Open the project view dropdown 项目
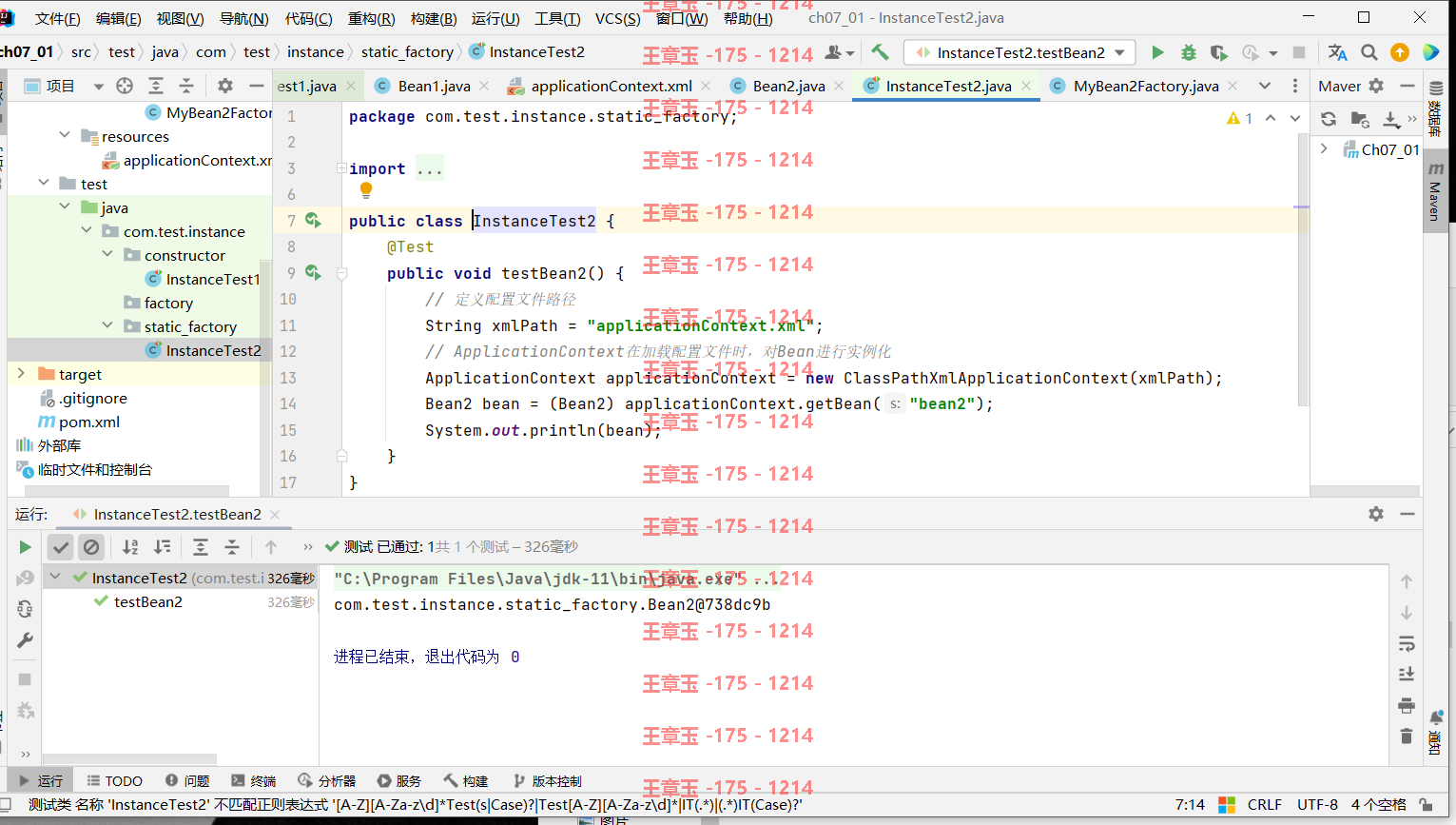1456x825 pixels. point(63,86)
